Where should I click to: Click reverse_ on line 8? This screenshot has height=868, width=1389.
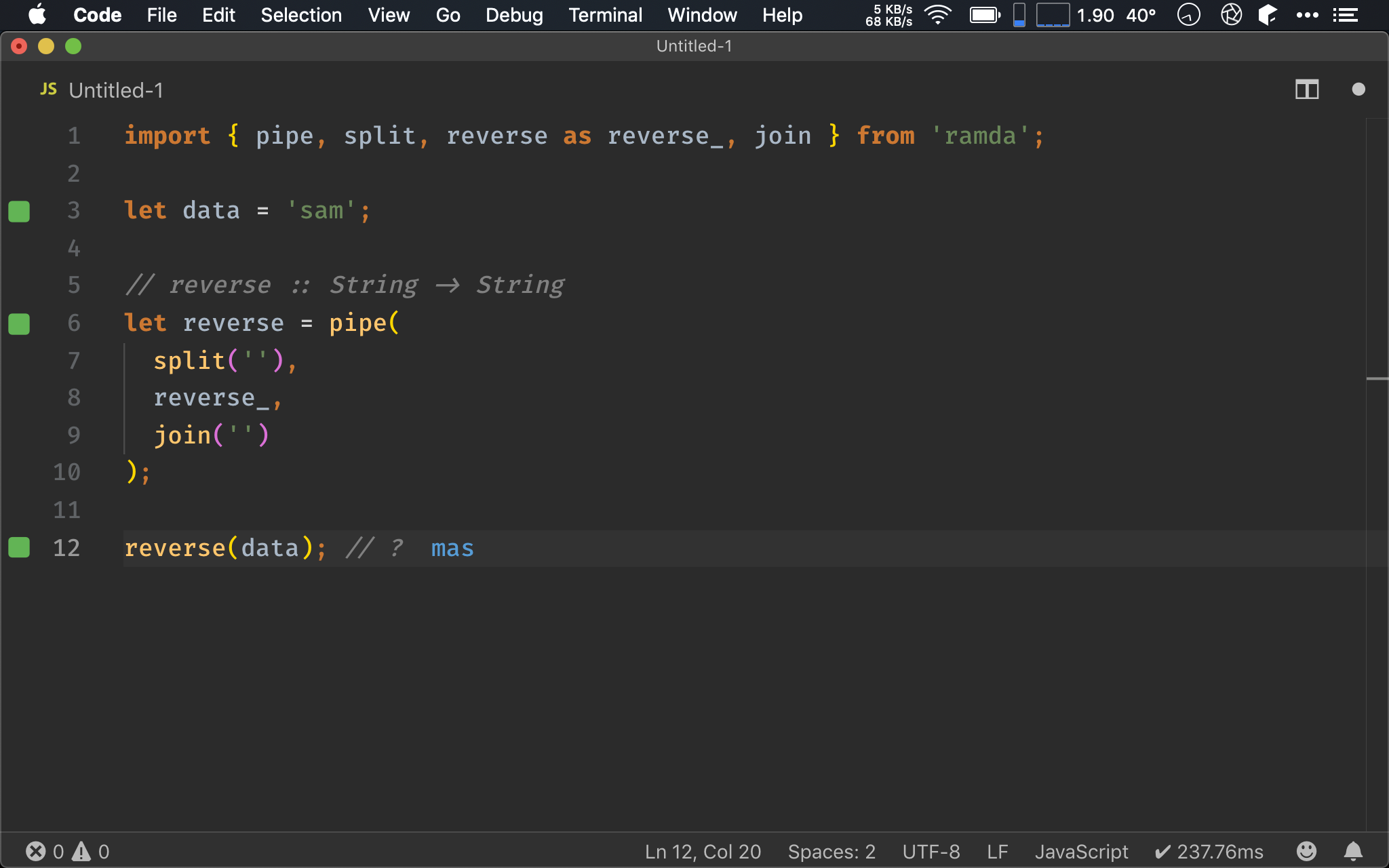click(x=211, y=397)
